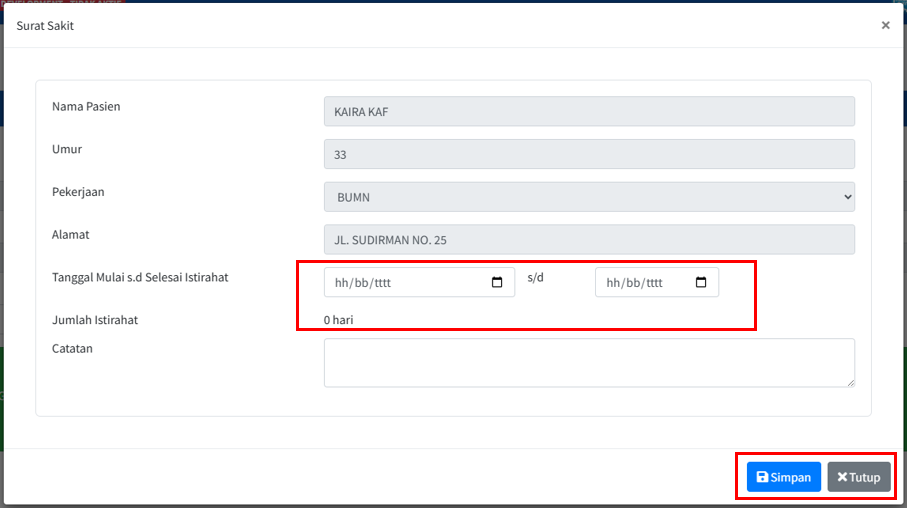Image resolution: width=907 pixels, height=508 pixels.
Task: Open the start date calendar picker icon
Action: (497, 283)
